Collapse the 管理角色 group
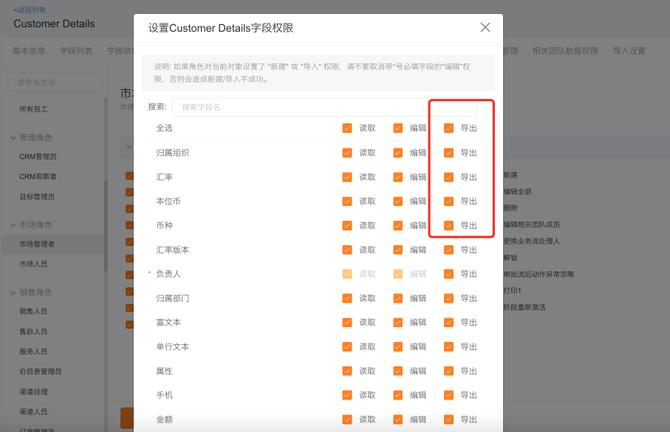Image resolution: width=670 pixels, height=432 pixels. click(x=13, y=138)
